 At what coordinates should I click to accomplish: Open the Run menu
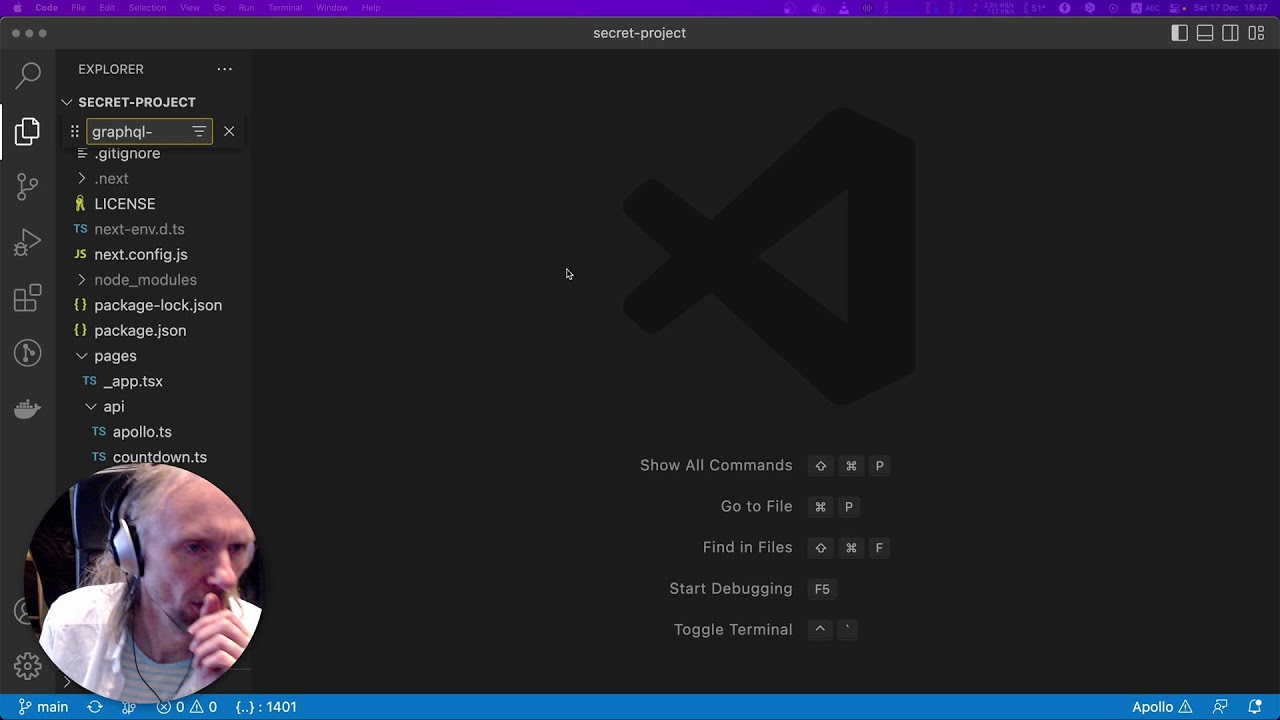pos(246,8)
